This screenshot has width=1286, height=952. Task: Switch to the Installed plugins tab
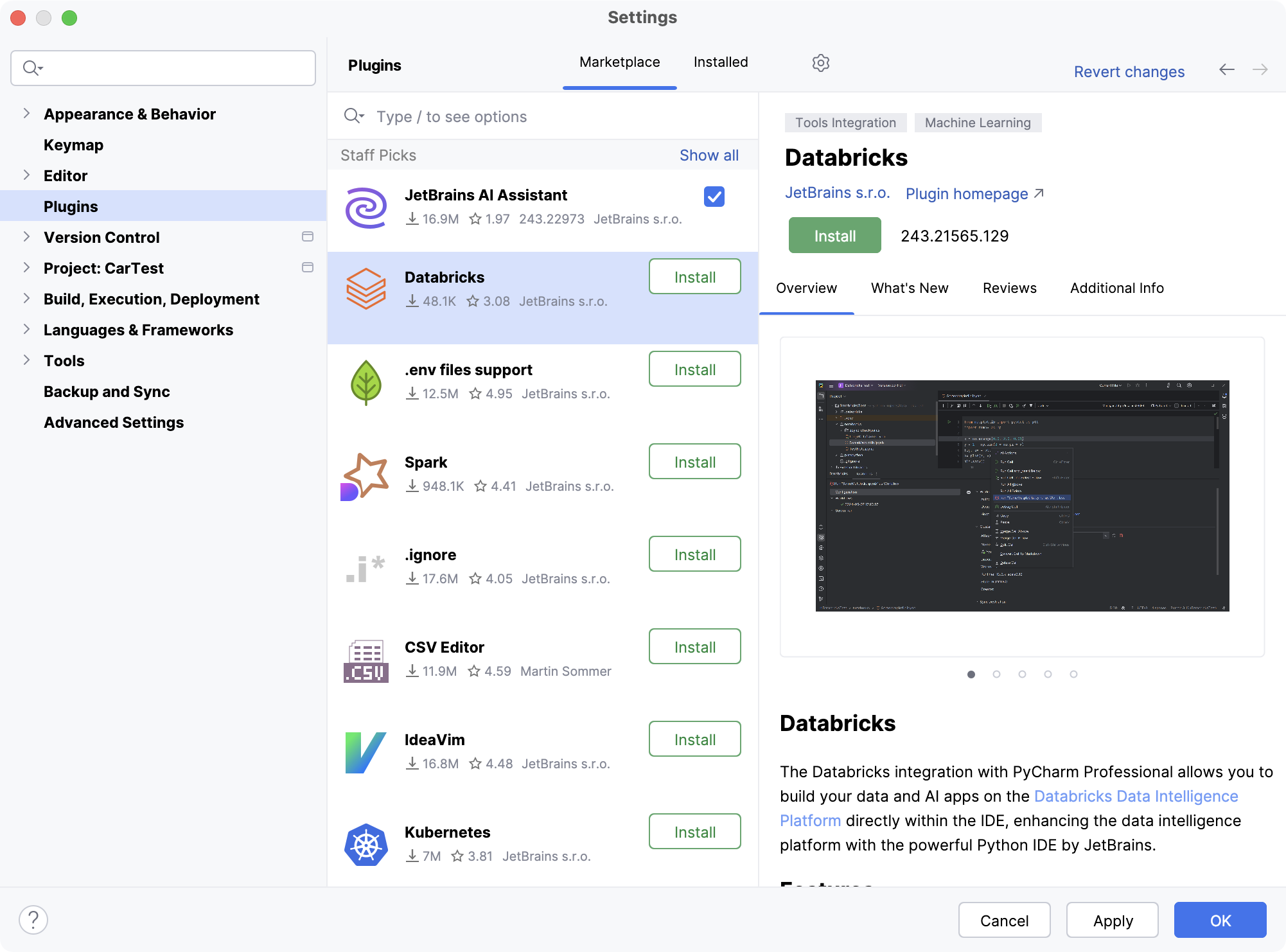720,62
